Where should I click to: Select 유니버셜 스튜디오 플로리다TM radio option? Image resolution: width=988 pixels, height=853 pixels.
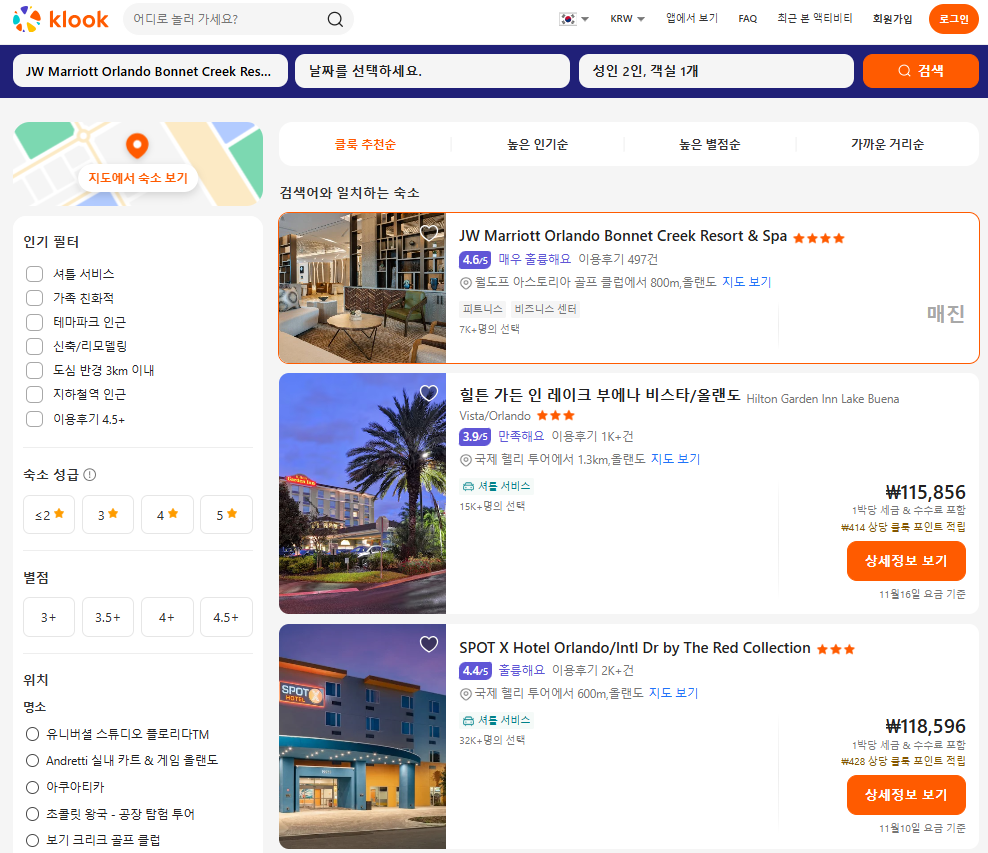[x=32, y=734]
